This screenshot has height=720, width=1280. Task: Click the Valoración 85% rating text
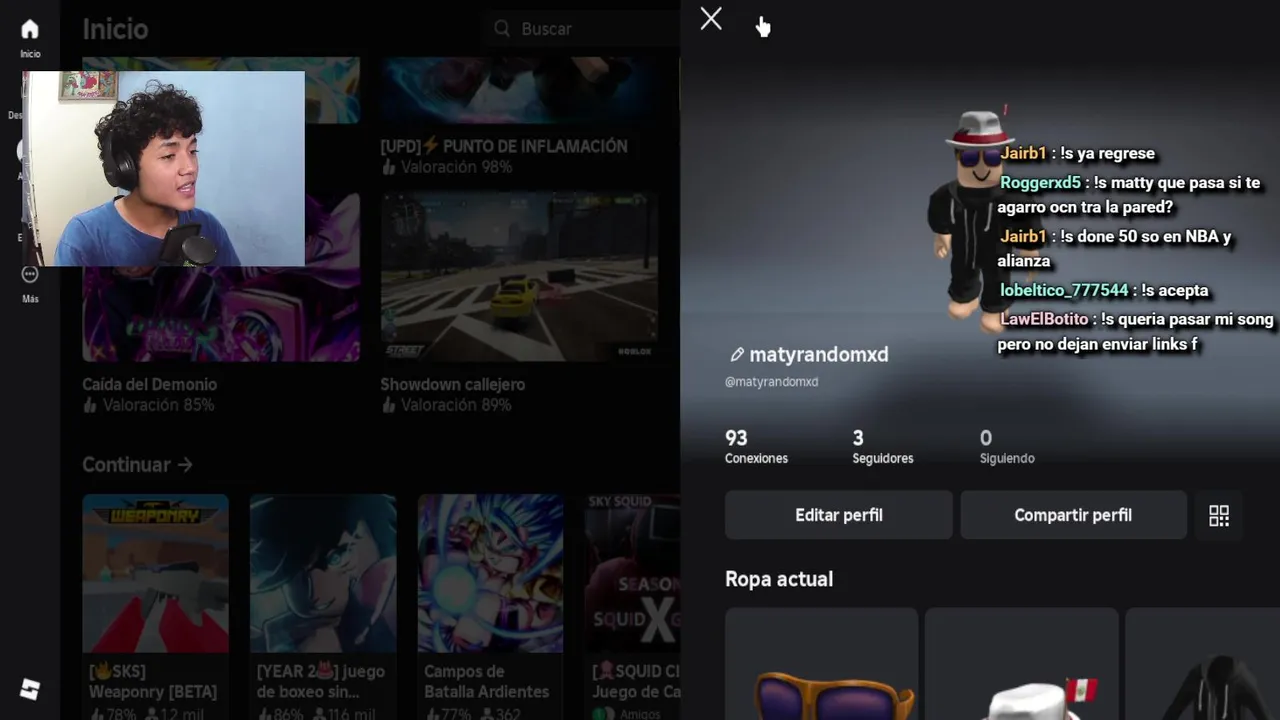148,405
